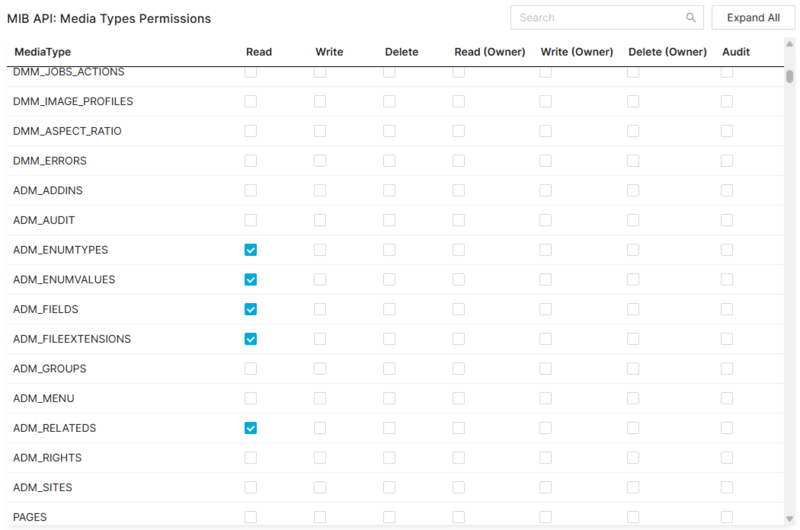Click the Audit column header
The height and width of the screenshot is (530, 800).
pyautogui.click(x=735, y=52)
